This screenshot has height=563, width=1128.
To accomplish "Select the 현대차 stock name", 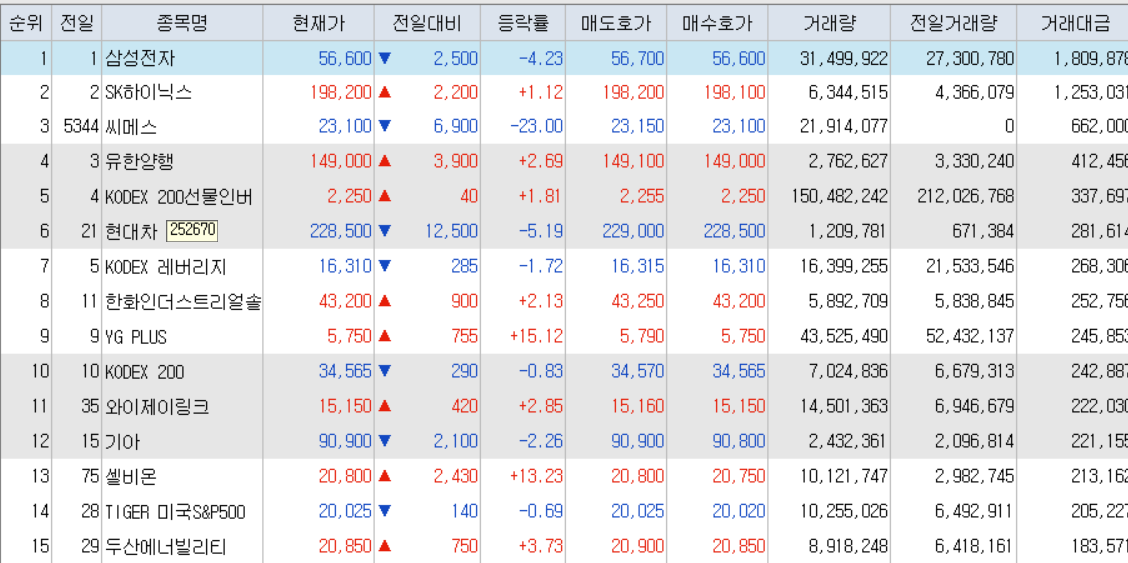I will coord(131,231).
